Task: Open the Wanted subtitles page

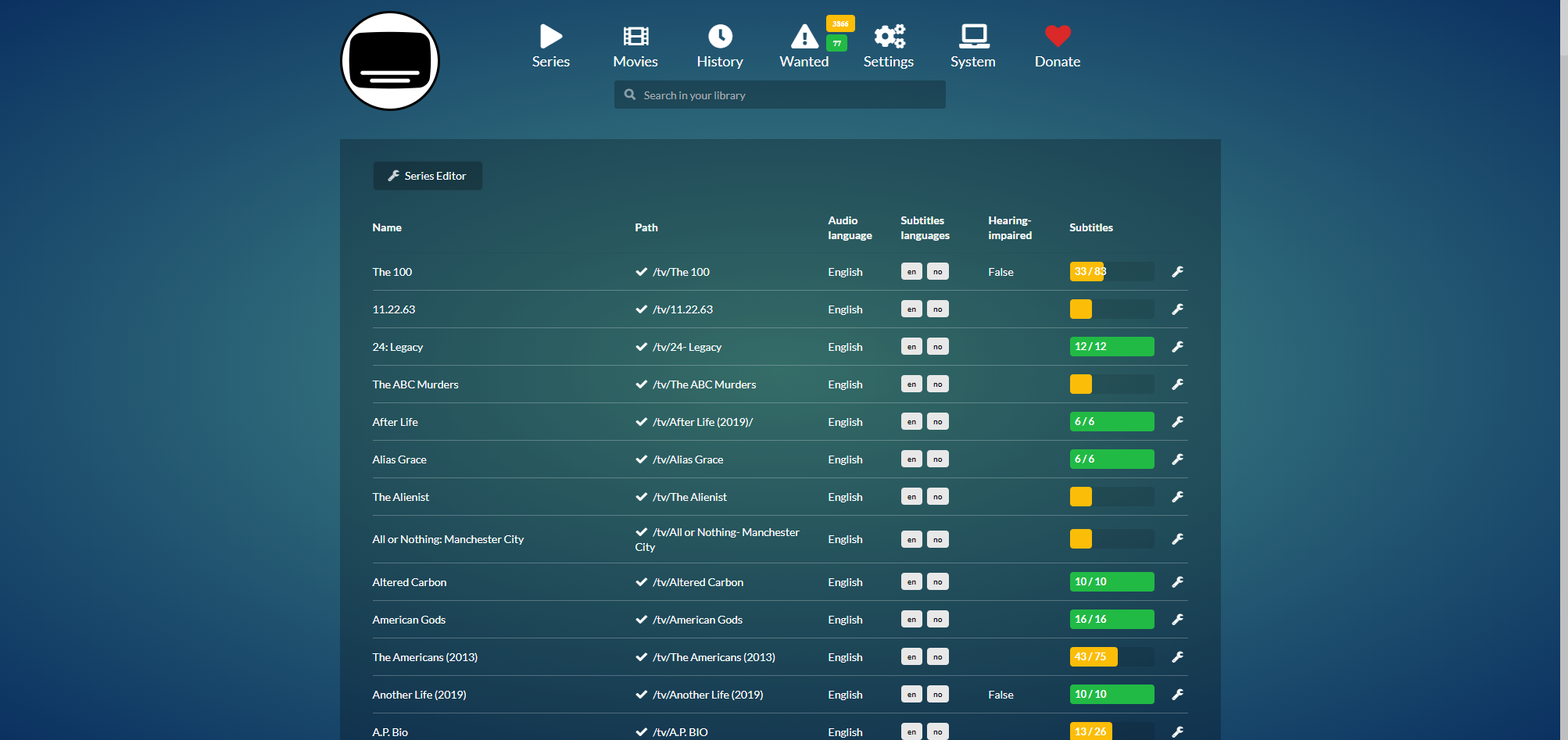Action: (804, 46)
